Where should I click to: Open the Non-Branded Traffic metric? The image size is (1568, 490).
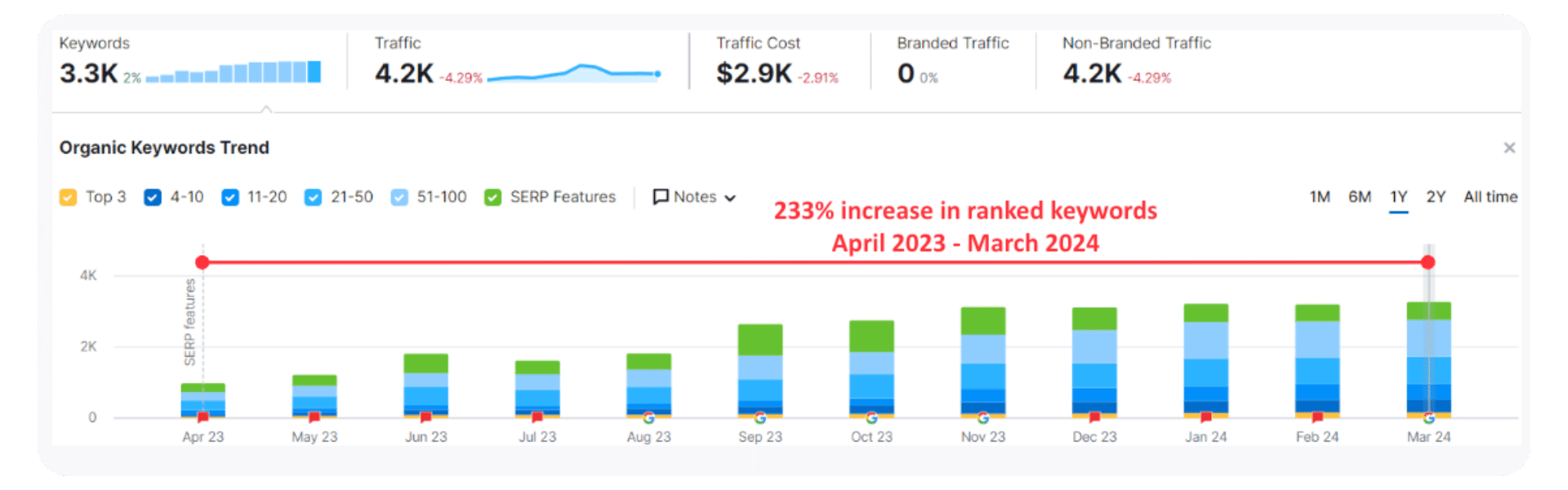1137,62
